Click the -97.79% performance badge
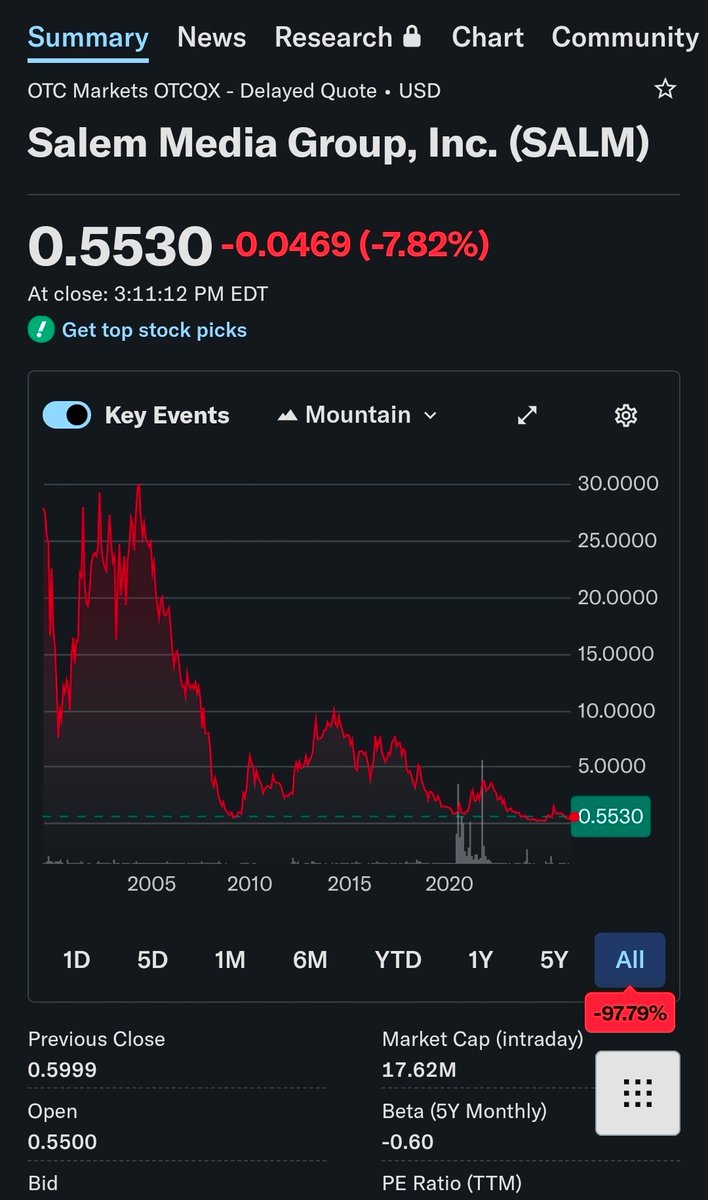 tap(630, 1013)
